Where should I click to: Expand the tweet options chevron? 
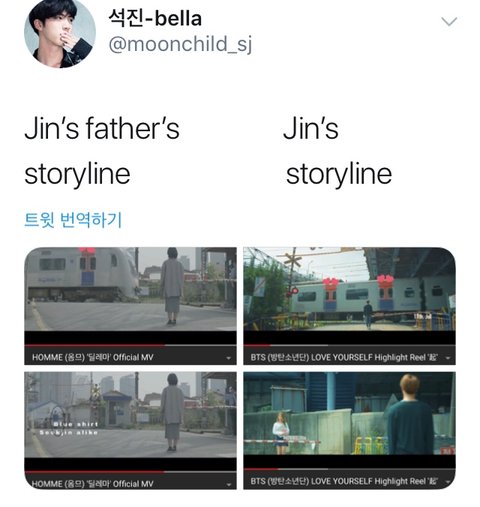449,22
